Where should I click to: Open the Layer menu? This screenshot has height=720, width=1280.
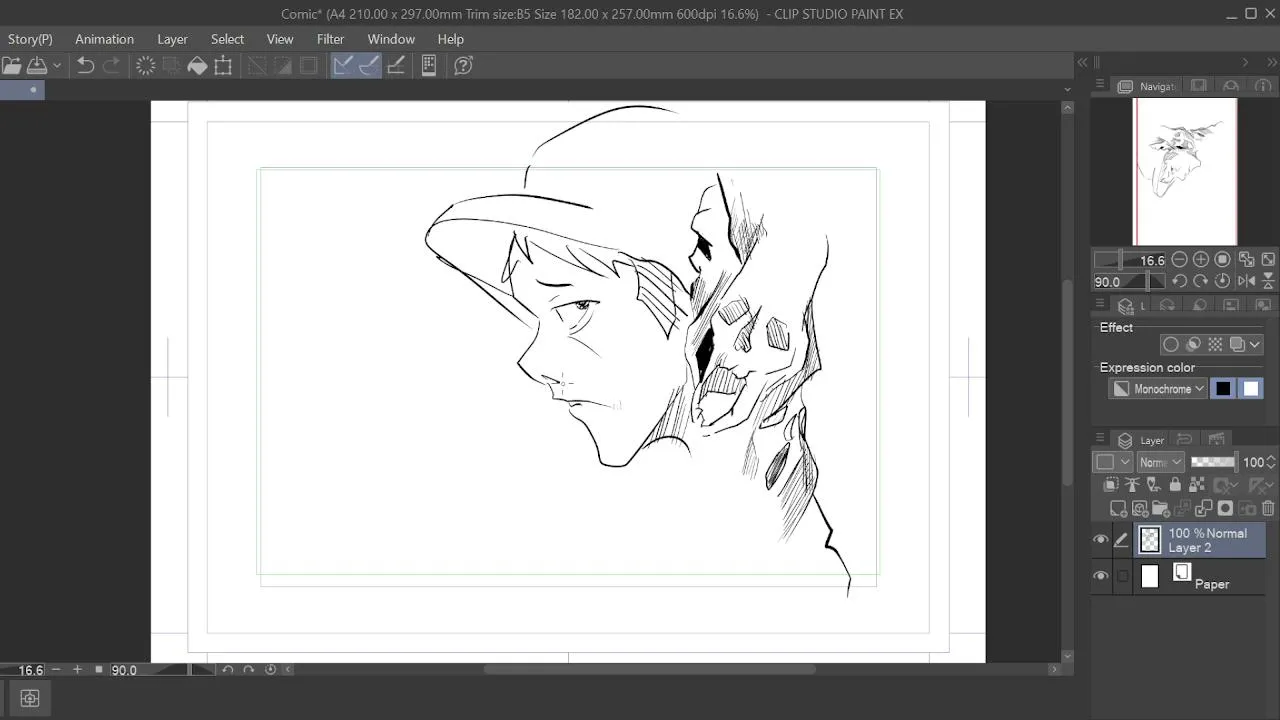point(172,39)
